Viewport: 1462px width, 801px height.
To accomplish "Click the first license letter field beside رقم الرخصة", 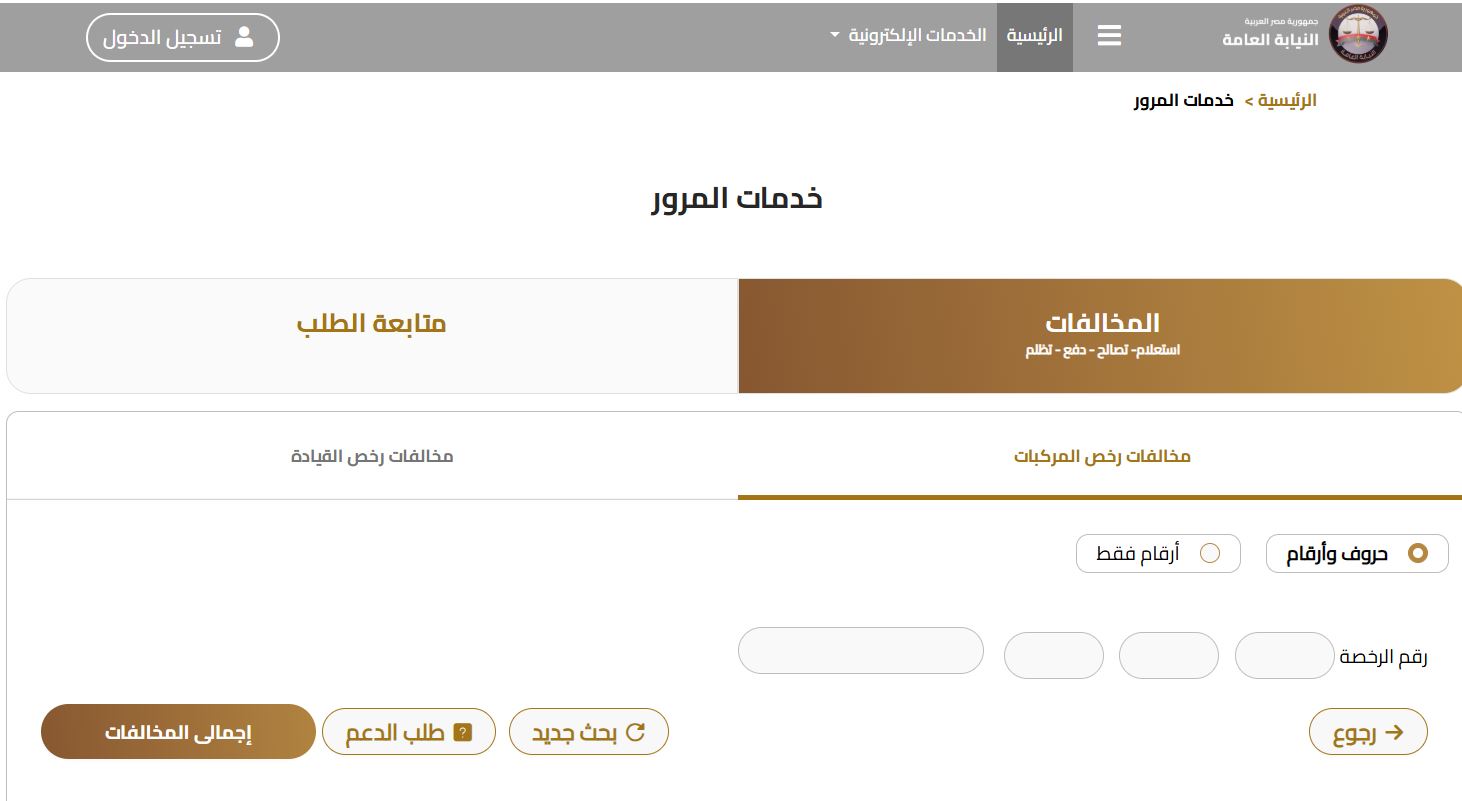I will [x=1284, y=655].
